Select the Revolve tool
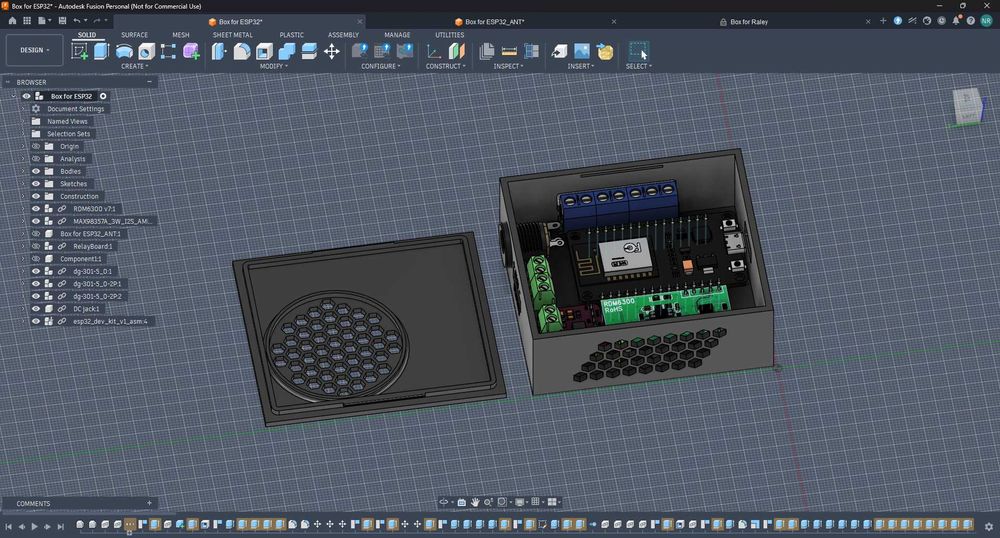 click(124, 52)
